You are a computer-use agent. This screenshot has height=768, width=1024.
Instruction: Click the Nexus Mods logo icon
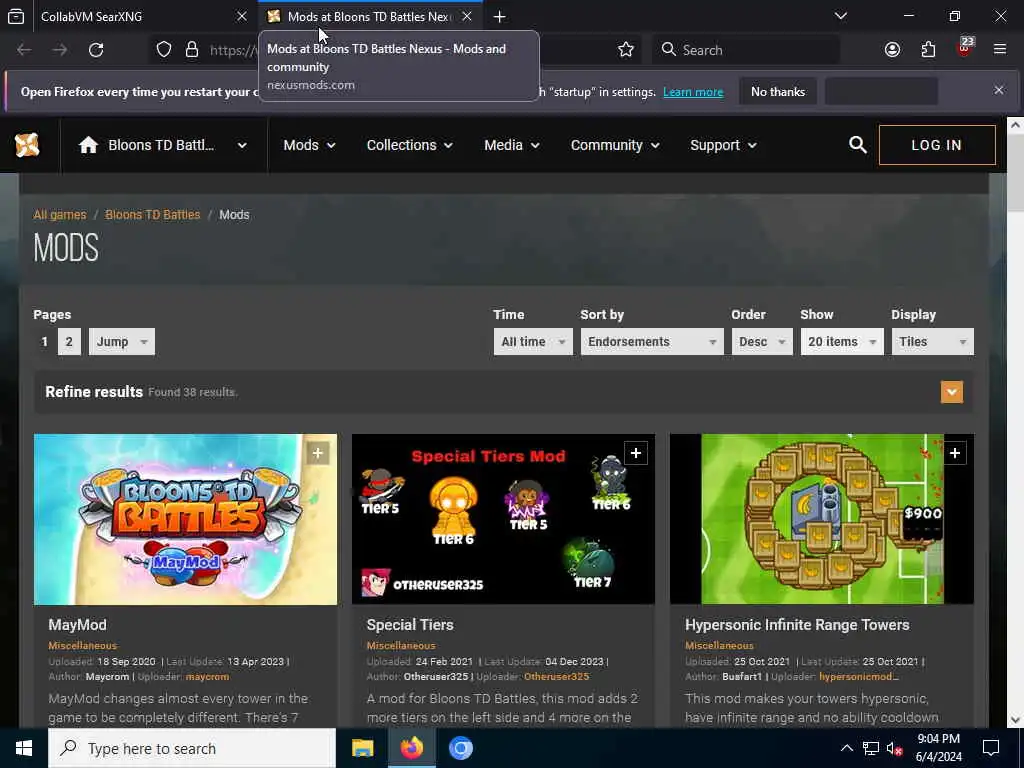point(27,145)
